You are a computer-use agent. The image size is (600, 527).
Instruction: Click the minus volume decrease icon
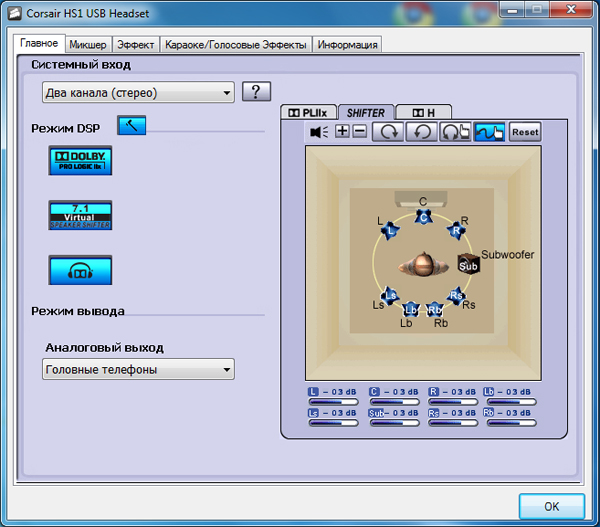coord(359,131)
